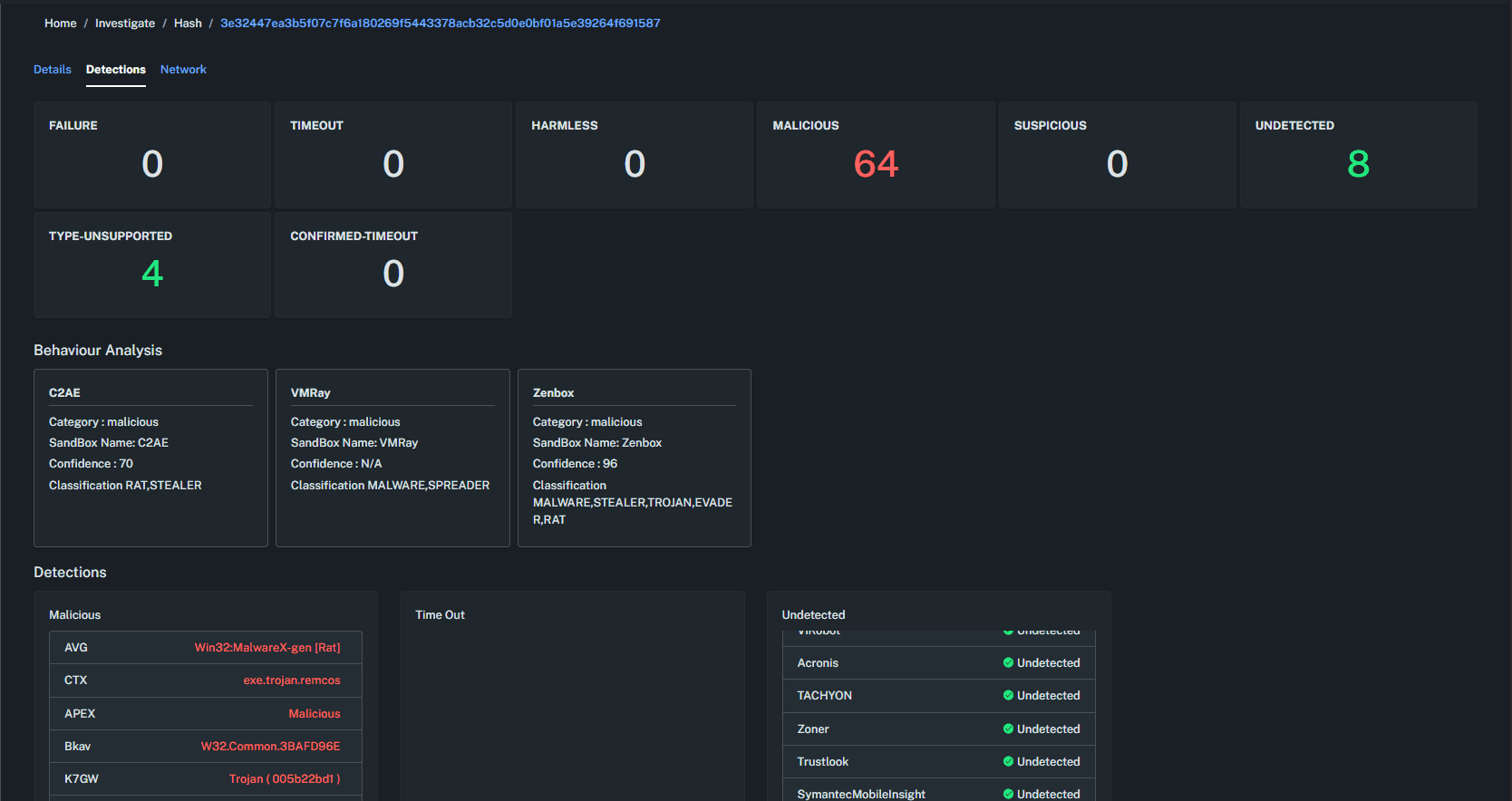Screen dimensions: 1512x801
Task: Click the C2AE sandbox card
Action: pyautogui.click(x=150, y=458)
